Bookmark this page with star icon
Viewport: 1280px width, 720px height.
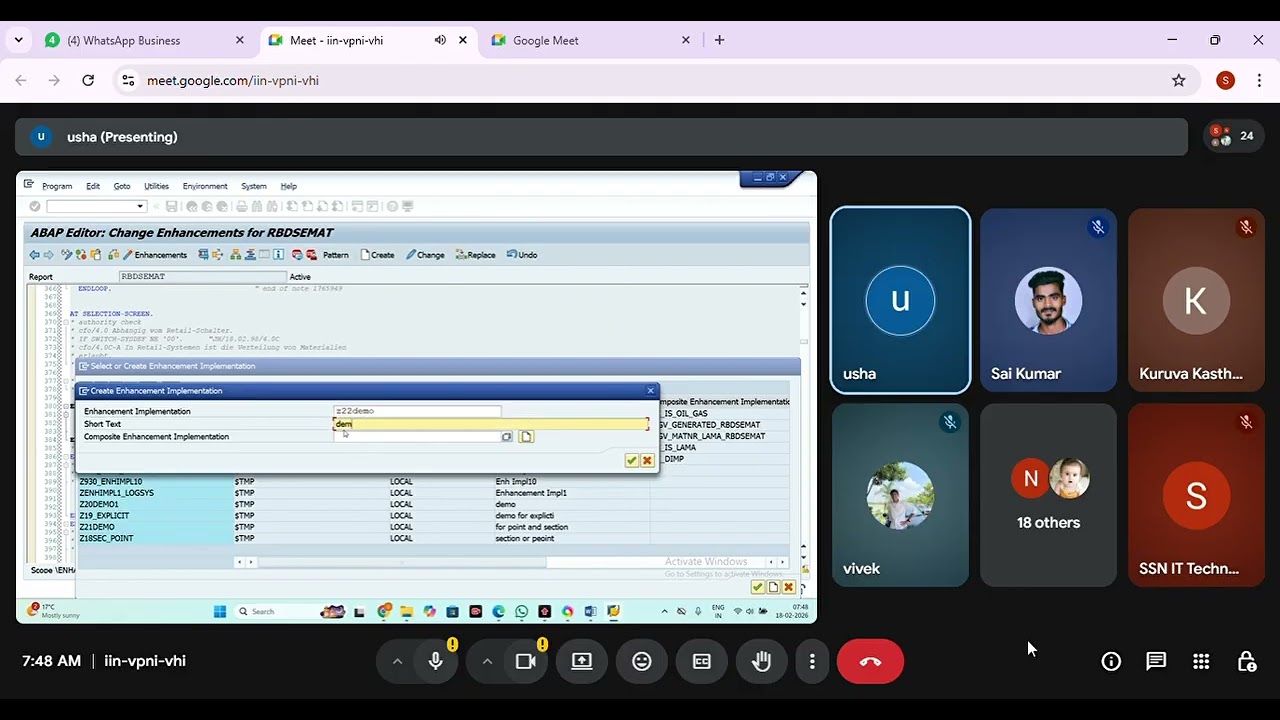point(1178,80)
